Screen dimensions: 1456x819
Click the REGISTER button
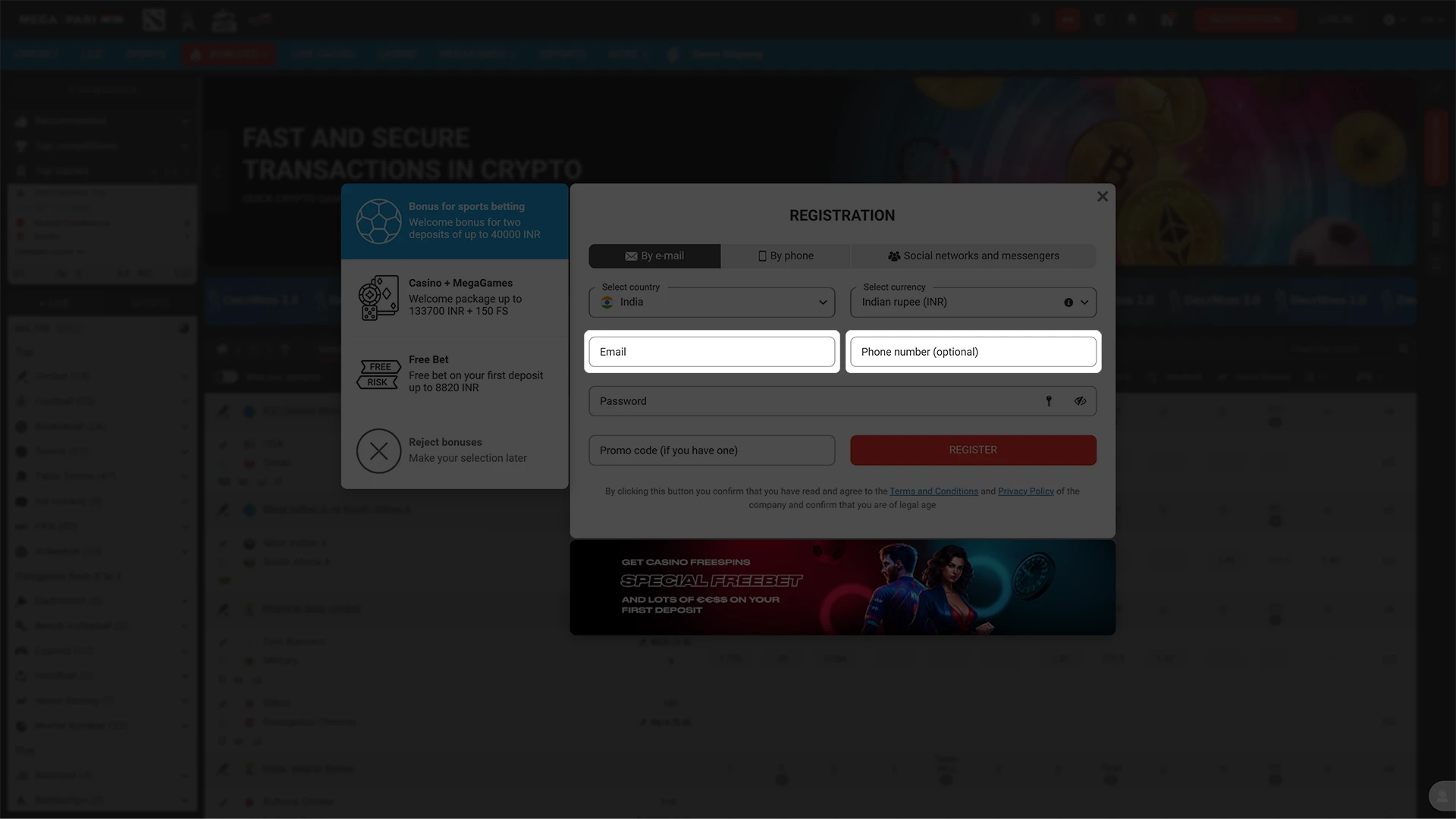(973, 450)
